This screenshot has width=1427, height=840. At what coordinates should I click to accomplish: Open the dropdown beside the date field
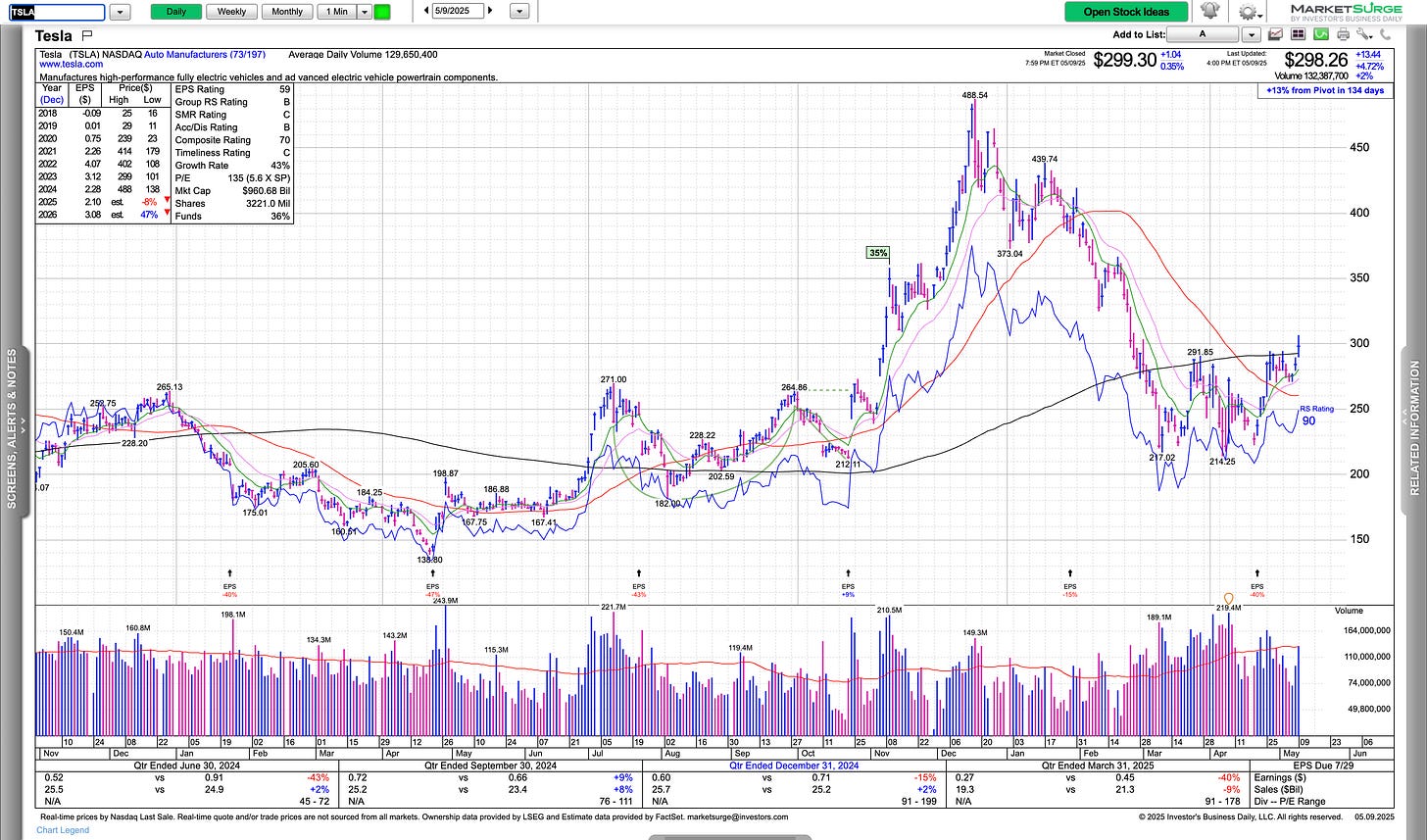point(519,12)
